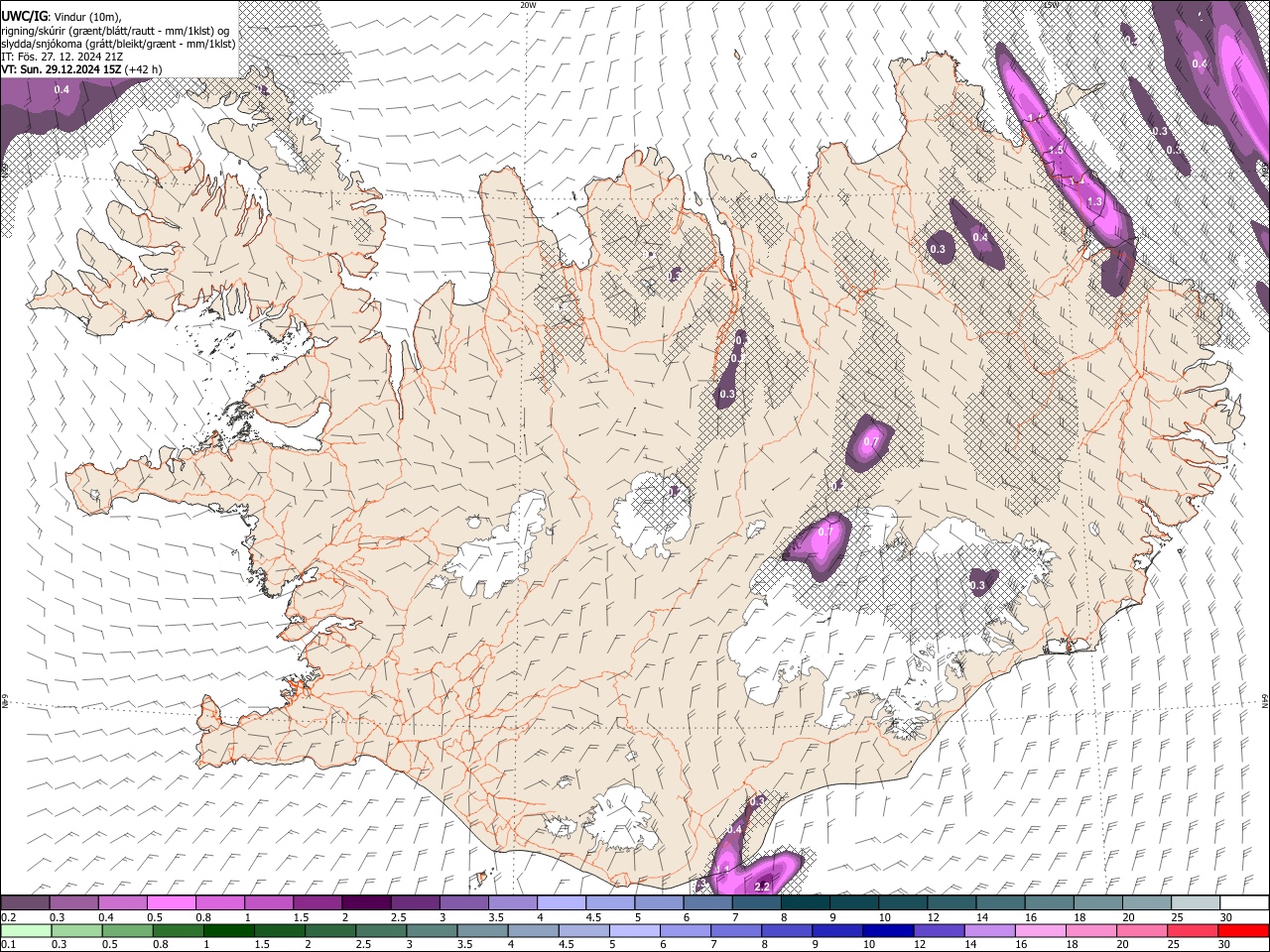Select the magenta 0.8–1 snow legend swatch
1270x952 pixels.
pos(219,903)
